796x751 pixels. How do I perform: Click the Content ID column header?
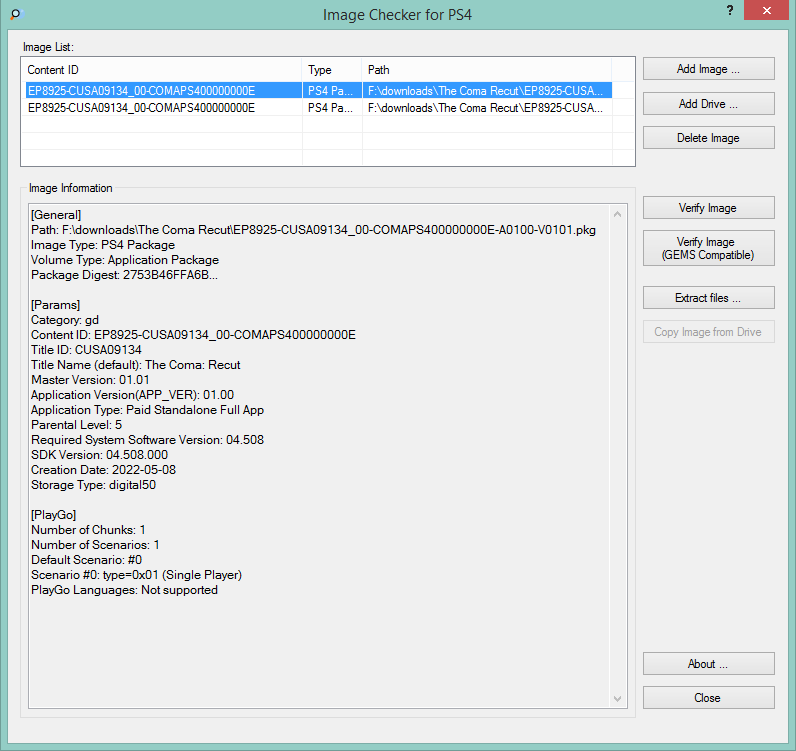coord(161,70)
